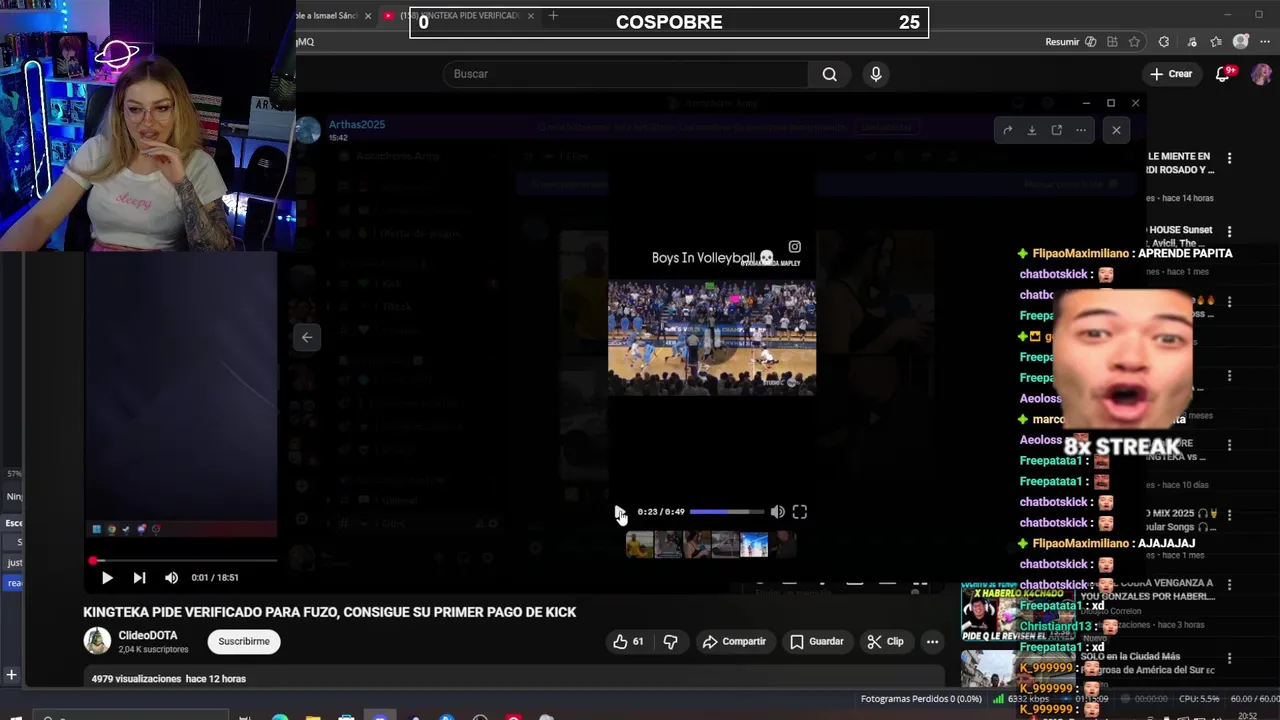Skip to next YouTube video

(139, 578)
